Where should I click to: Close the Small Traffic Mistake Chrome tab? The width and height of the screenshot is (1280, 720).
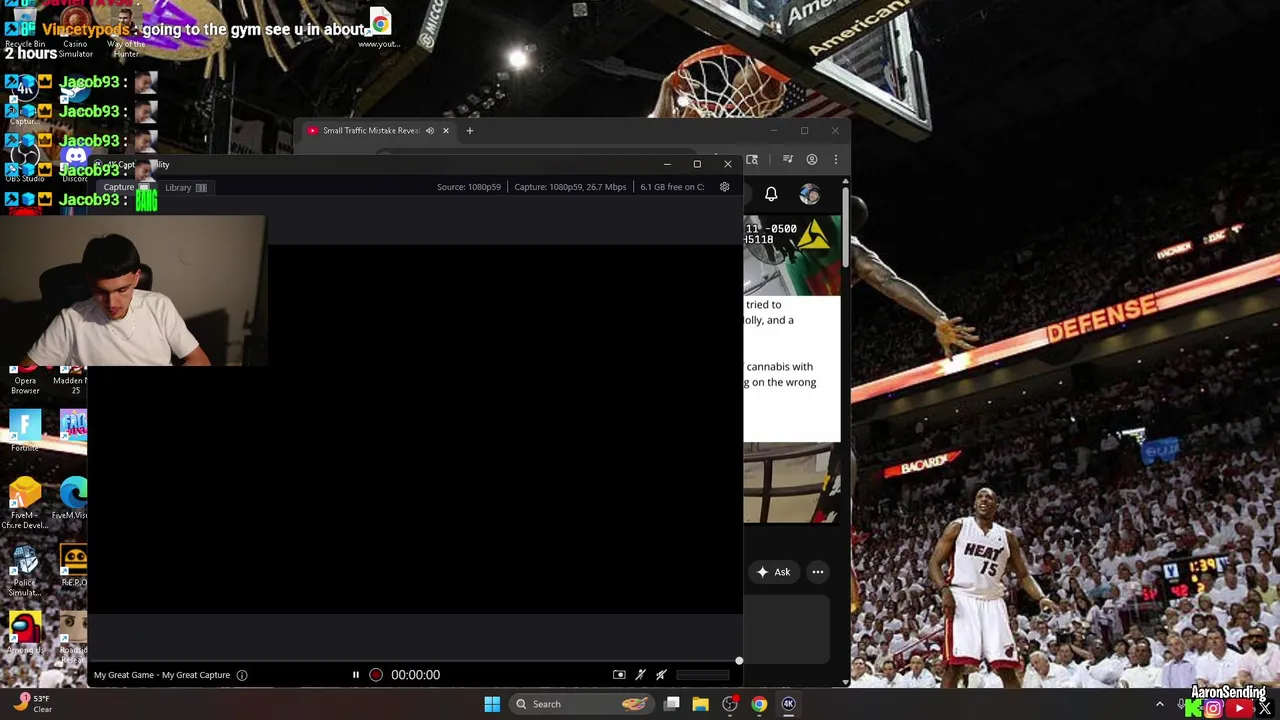(x=446, y=131)
